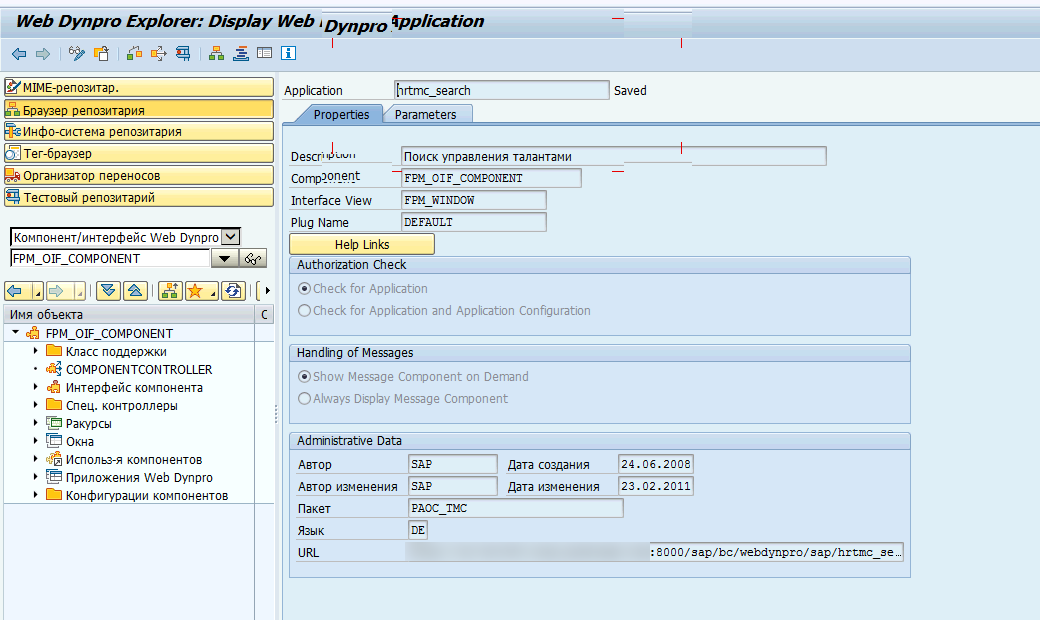This screenshot has height=620, width=1040.
Task: Click Application field hrtmc_search
Action: 501,90
